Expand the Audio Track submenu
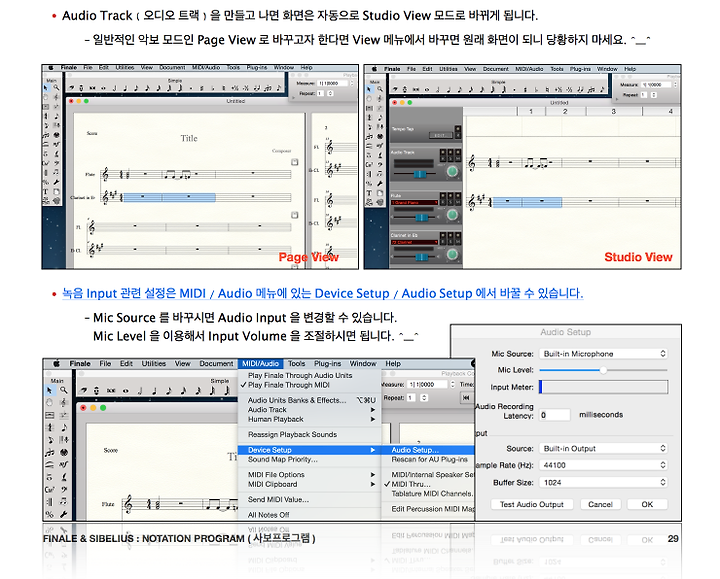The image size is (720, 579). coord(309,410)
